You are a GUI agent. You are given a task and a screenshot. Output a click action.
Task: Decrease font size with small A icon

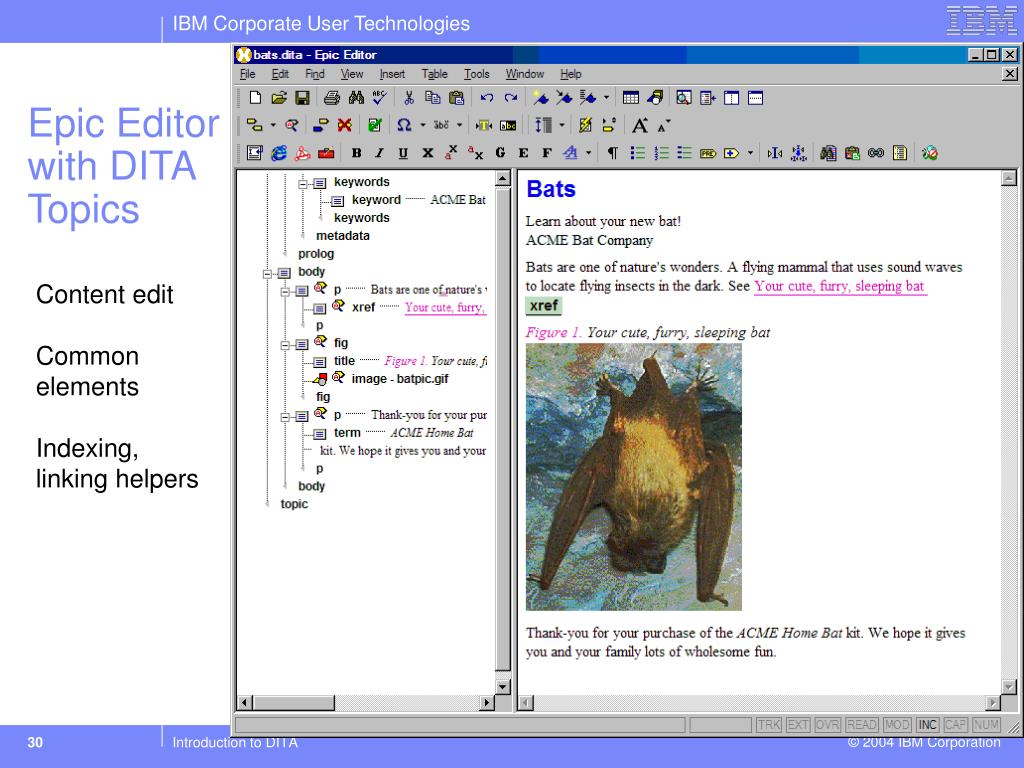coord(664,126)
